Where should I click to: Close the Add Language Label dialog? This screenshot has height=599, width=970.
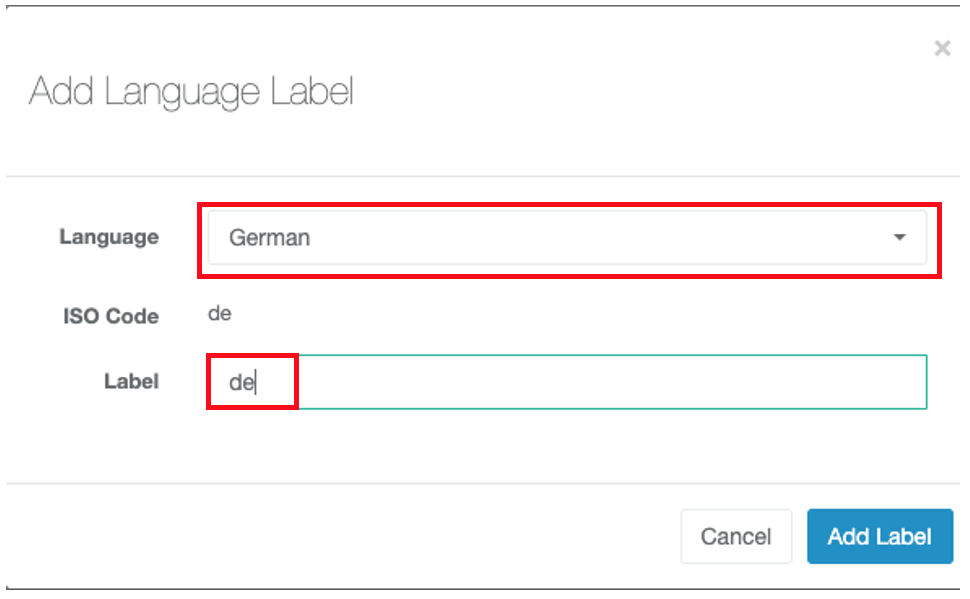(x=942, y=48)
